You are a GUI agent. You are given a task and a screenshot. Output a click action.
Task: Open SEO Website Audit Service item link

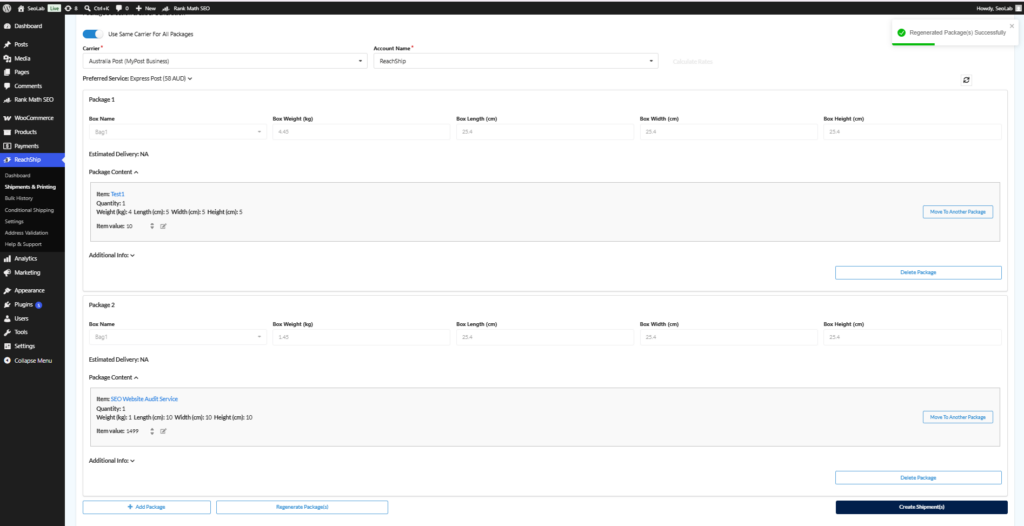[x=144, y=399]
